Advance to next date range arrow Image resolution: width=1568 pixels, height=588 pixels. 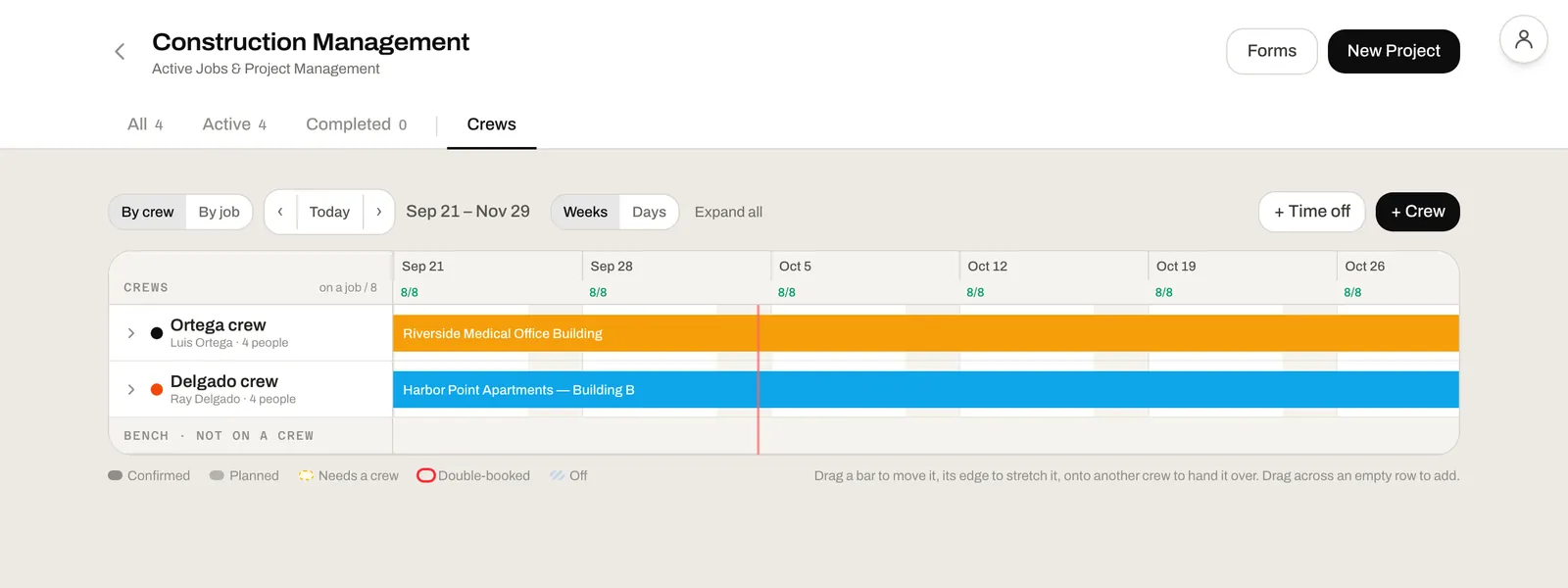tap(379, 212)
